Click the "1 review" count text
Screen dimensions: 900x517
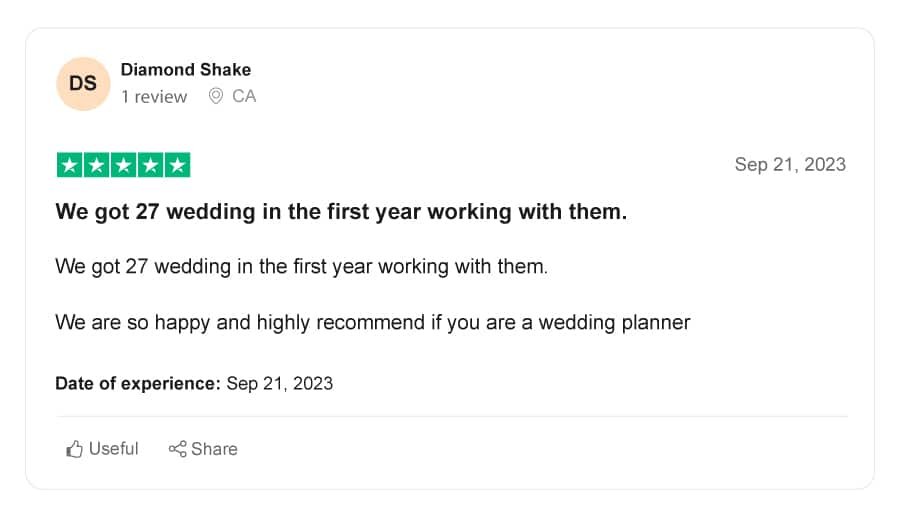tap(154, 96)
